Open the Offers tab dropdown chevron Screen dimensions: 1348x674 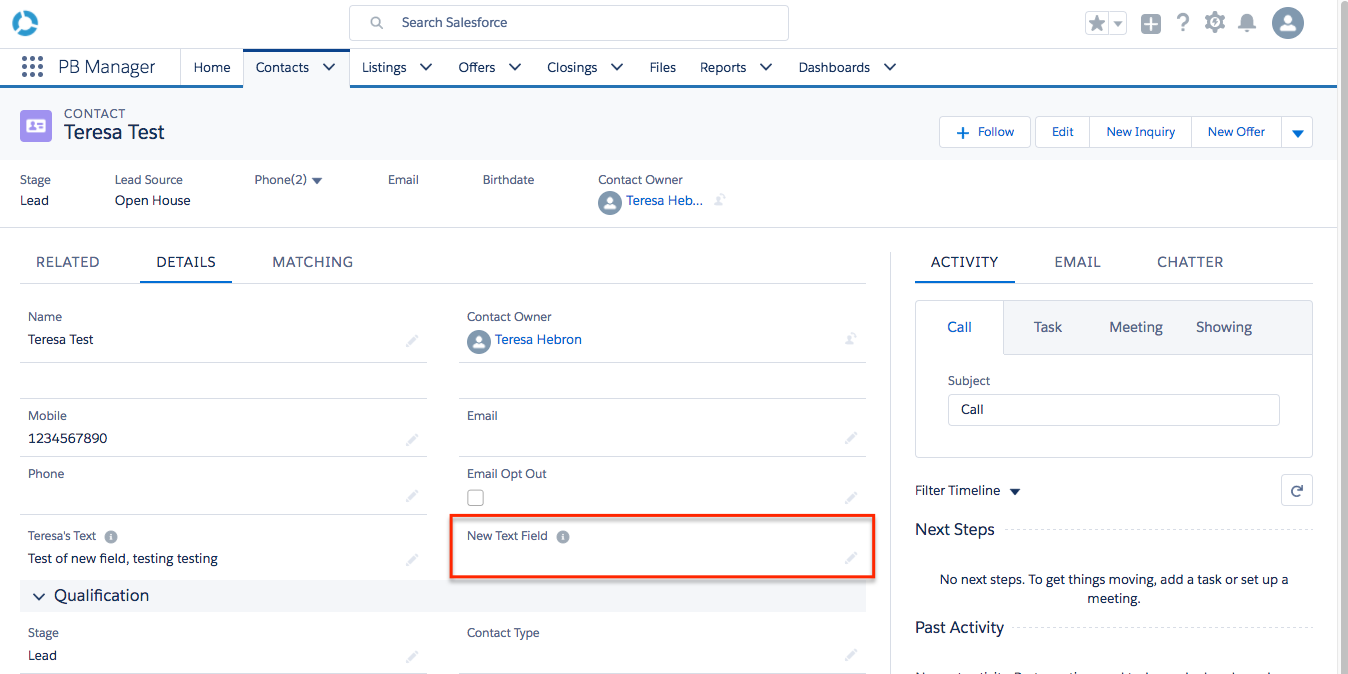[x=516, y=67]
